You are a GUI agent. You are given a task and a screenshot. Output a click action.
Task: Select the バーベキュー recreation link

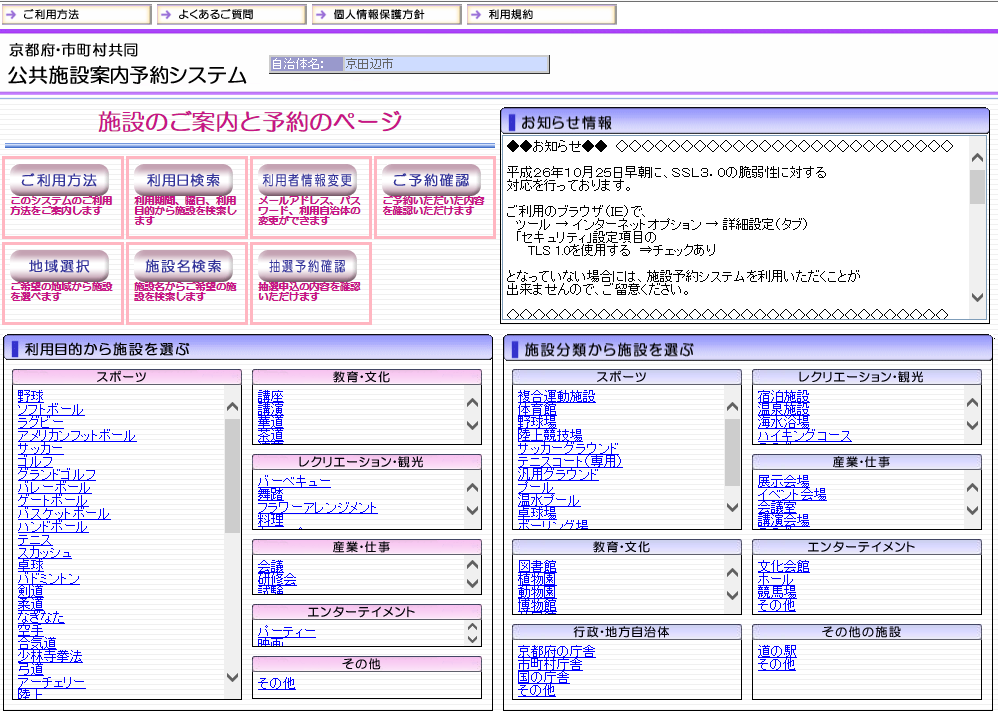click(293, 482)
